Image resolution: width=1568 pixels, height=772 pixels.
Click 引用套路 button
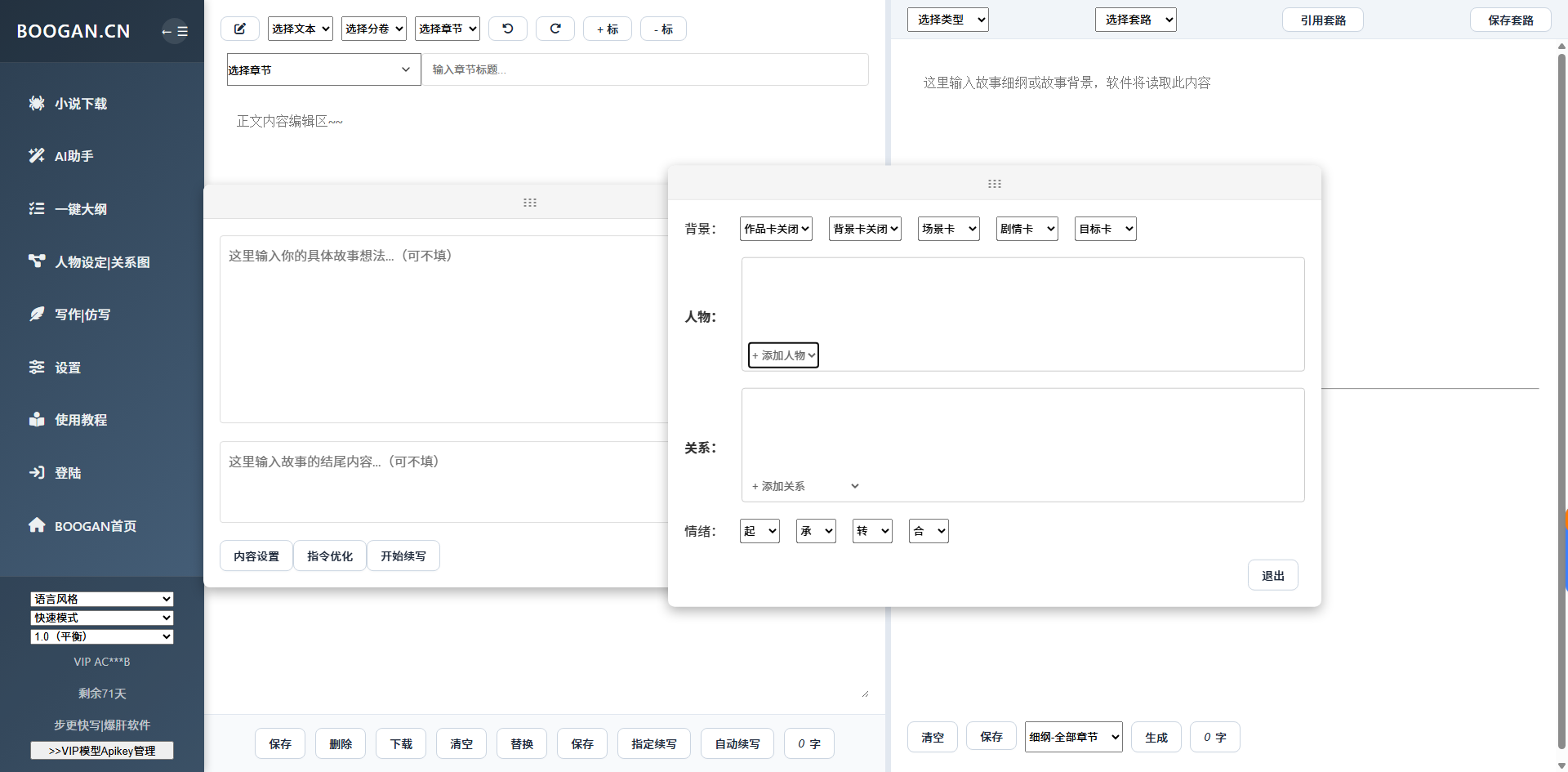tap(1323, 20)
